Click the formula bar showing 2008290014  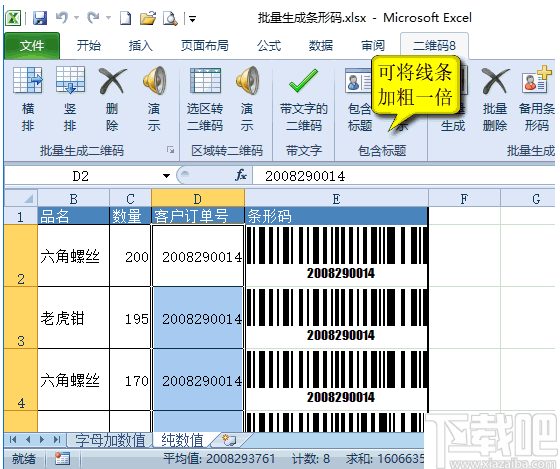[404, 176]
